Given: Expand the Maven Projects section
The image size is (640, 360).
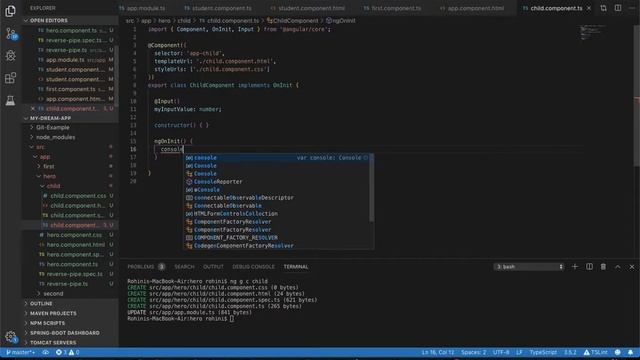Looking at the screenshot, I should (x=53, y=313).
